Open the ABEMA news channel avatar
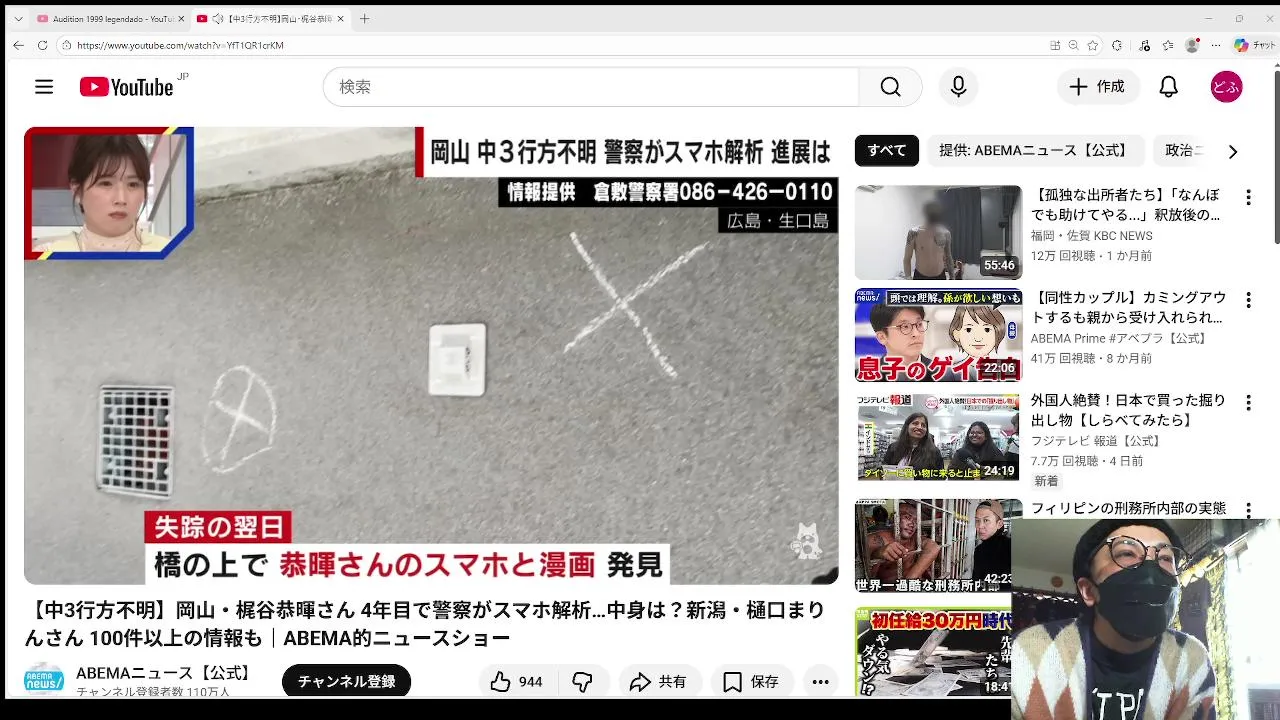Screen dimensions: 1280x720 pos(44,681)
